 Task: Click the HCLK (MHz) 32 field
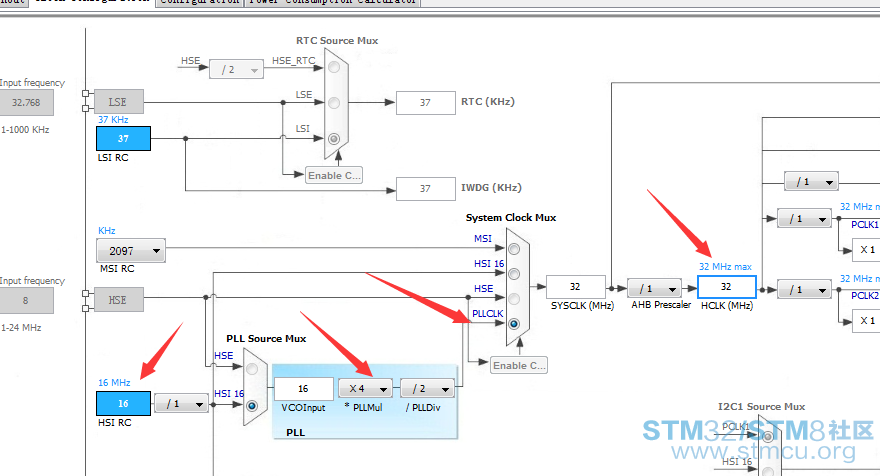click(727, 287)
